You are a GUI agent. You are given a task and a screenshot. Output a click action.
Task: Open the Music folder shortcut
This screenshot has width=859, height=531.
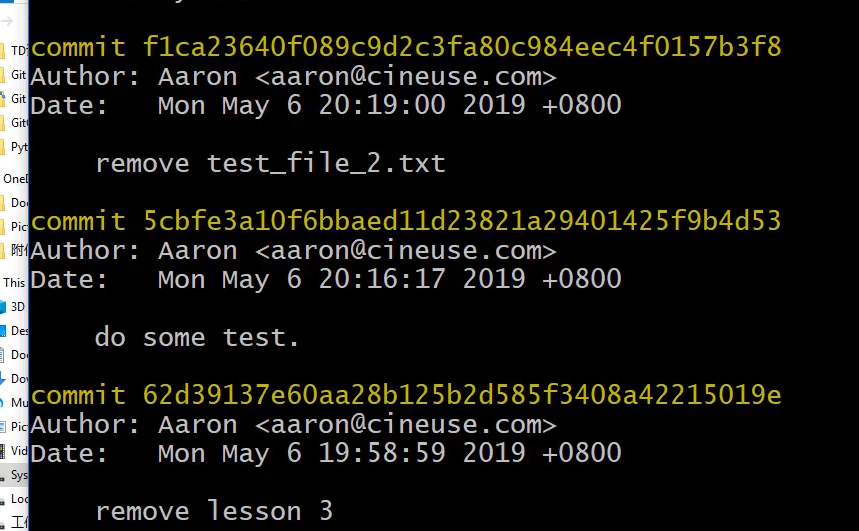pyautogui.click(x=17, y=403)
